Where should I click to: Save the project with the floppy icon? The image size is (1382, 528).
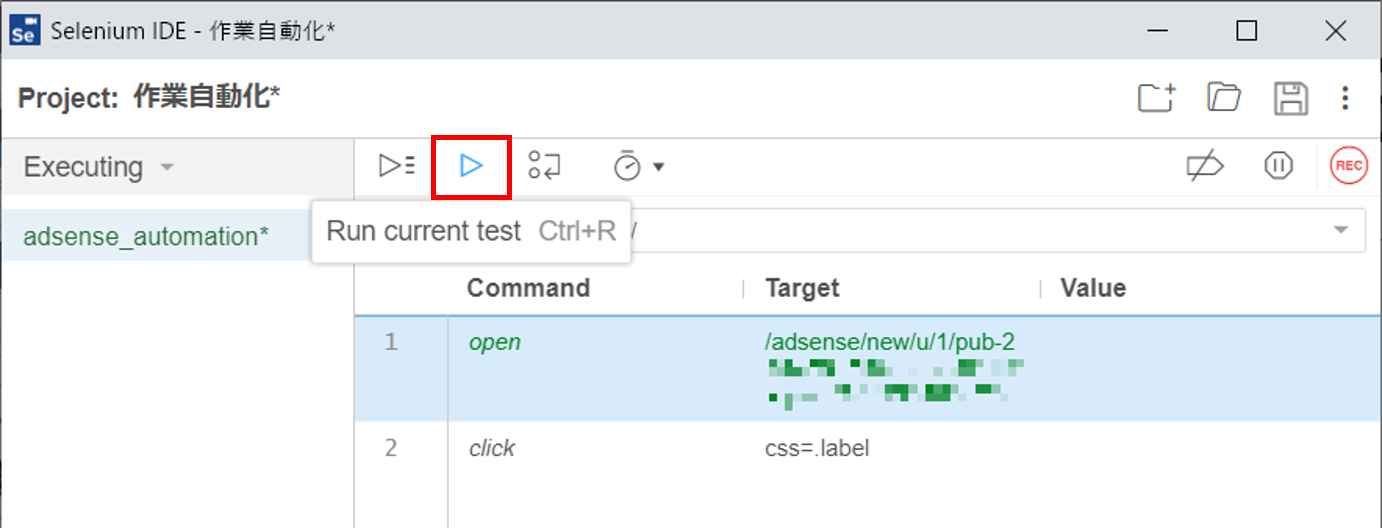click(x=1290, y=98)
